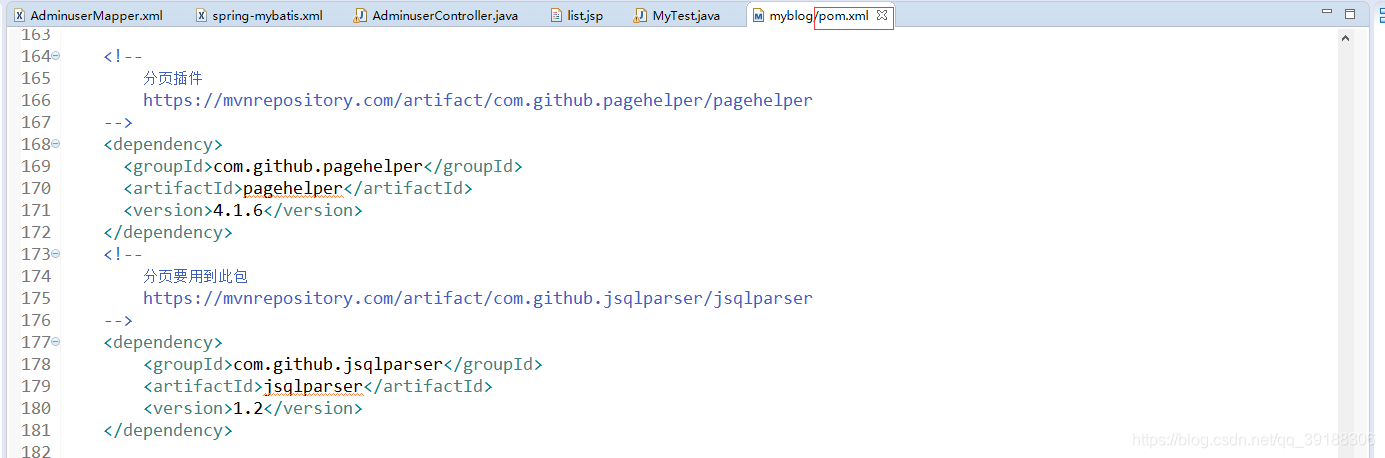Click the com.github.jsqlparser groupId line
Screen dimensions: 1385x458
click(x=343, y=364)
